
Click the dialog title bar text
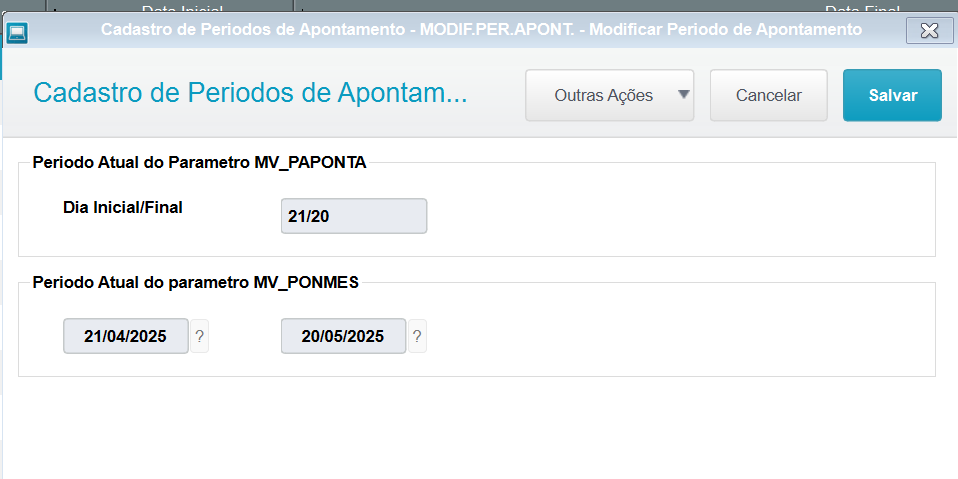pyautogui.click(x=481, y=30)
